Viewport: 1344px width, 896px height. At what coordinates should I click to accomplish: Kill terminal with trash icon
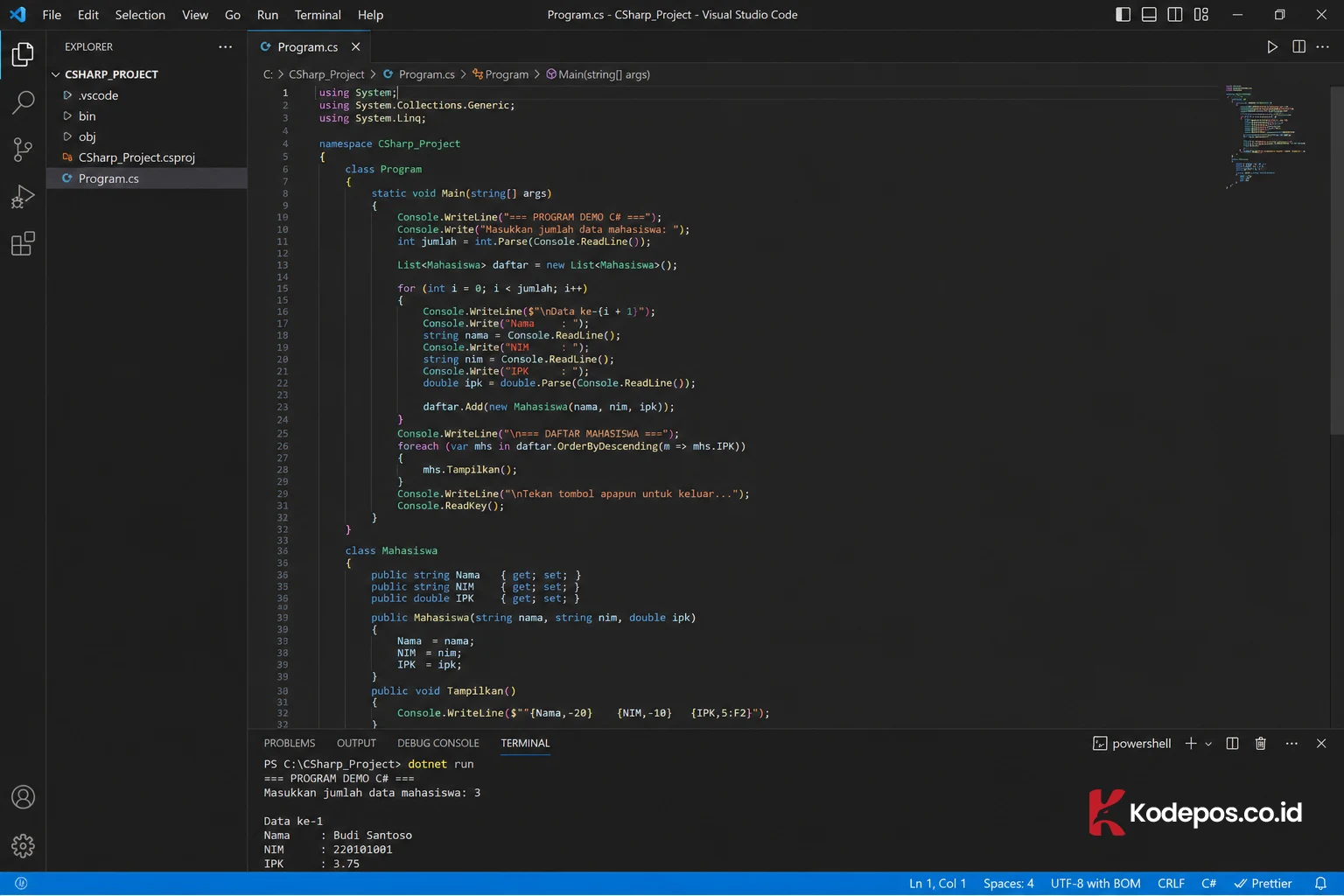[1260, 744]
